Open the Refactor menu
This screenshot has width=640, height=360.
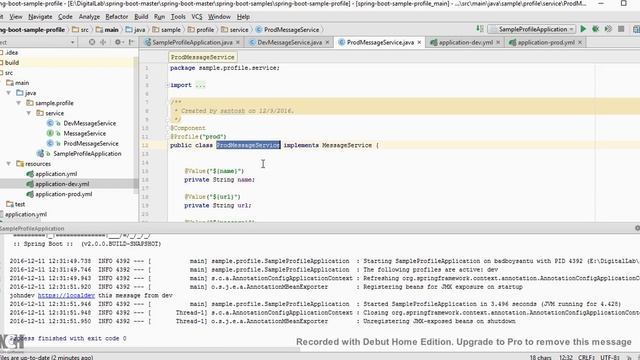[x=116, y=17]
